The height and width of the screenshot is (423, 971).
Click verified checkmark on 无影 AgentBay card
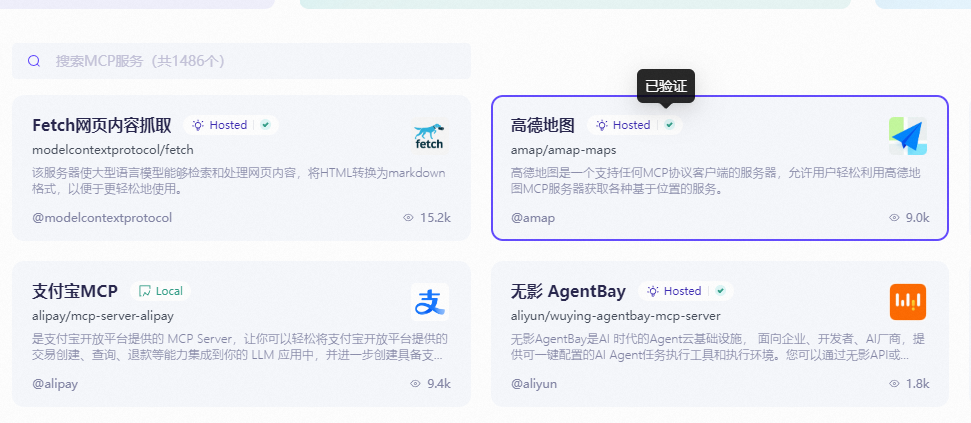[x=720, y=291]
